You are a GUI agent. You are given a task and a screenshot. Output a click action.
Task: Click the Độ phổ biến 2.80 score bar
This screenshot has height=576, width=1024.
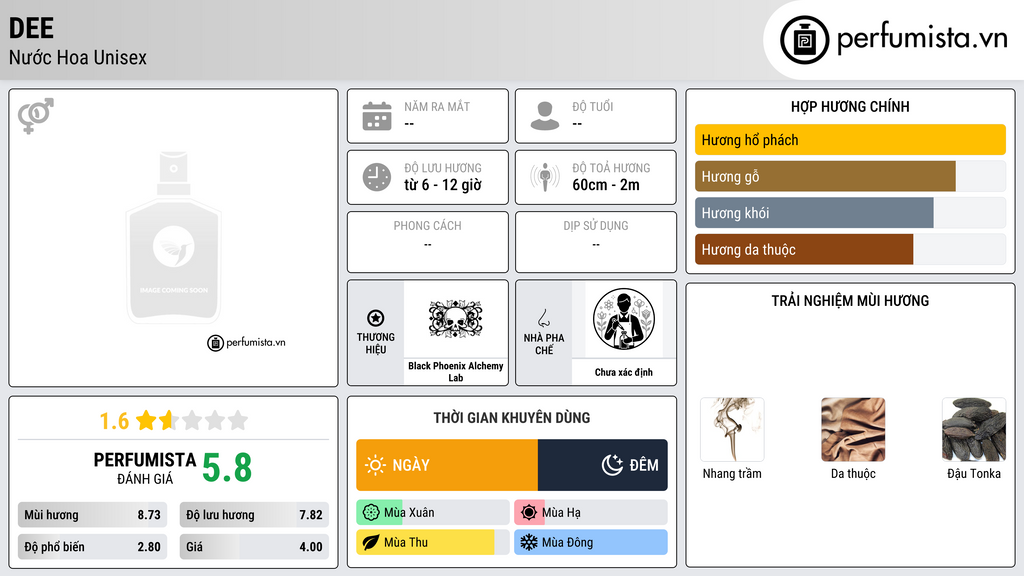(x=92, y=547)
